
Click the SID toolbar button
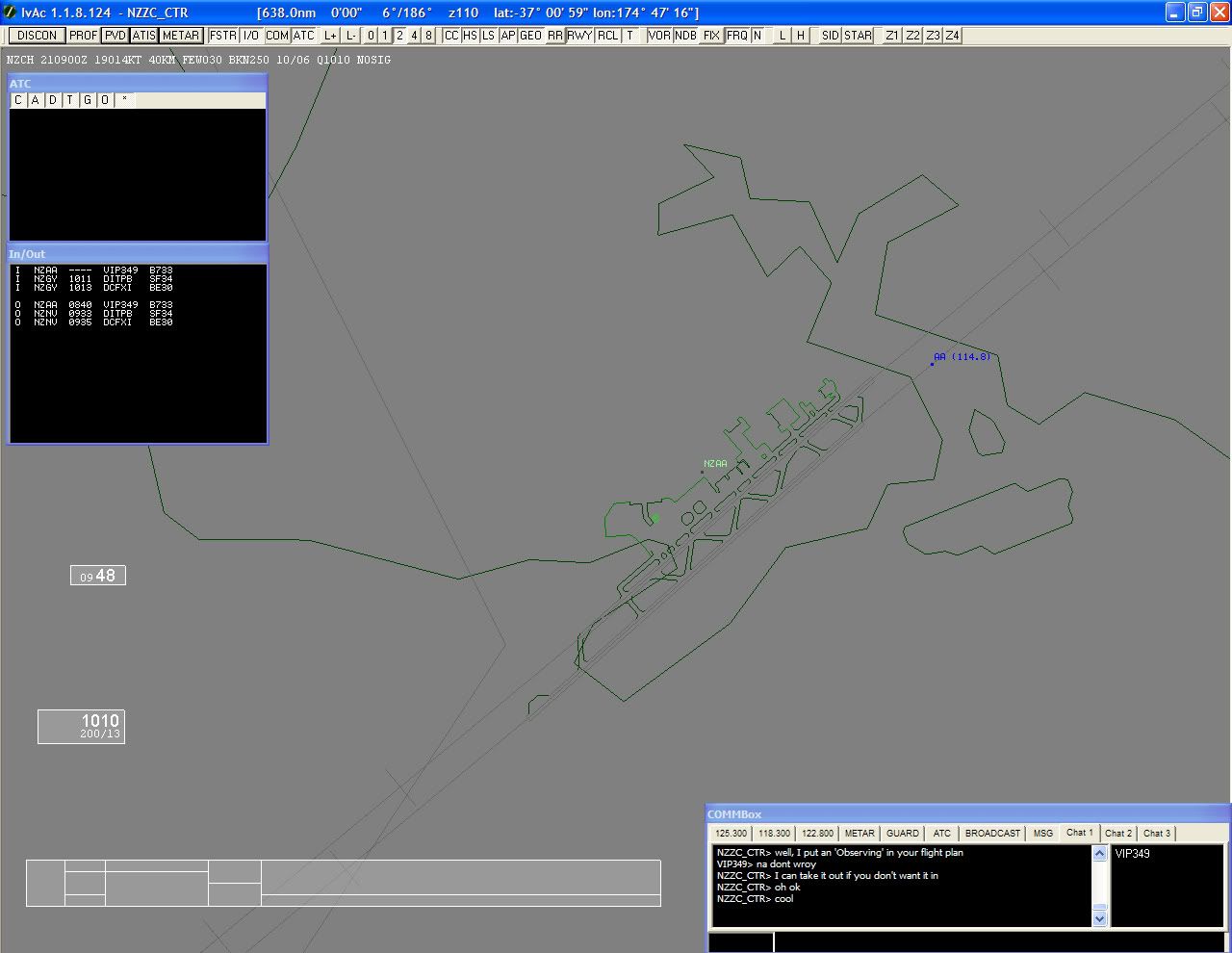[831, 36]
